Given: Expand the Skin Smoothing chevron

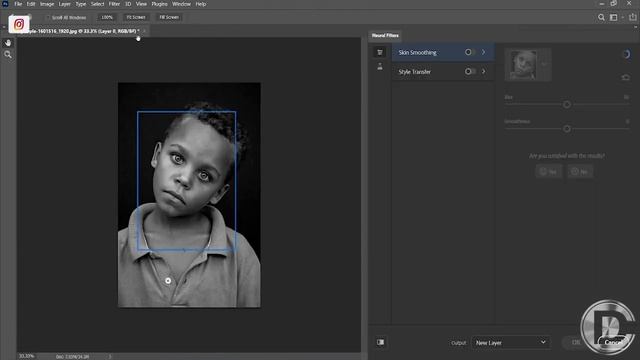Looking at the screenshot, I should (484, 52).
